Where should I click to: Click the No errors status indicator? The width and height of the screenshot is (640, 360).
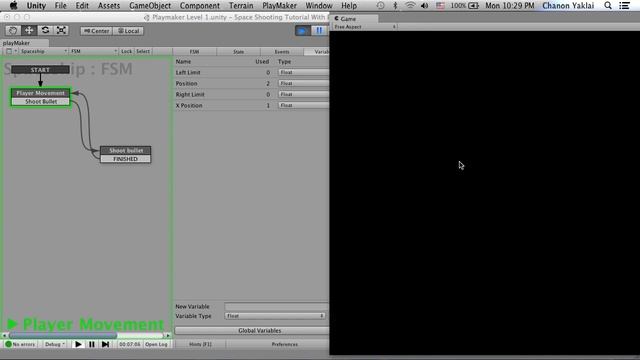(x=20, y=344)
